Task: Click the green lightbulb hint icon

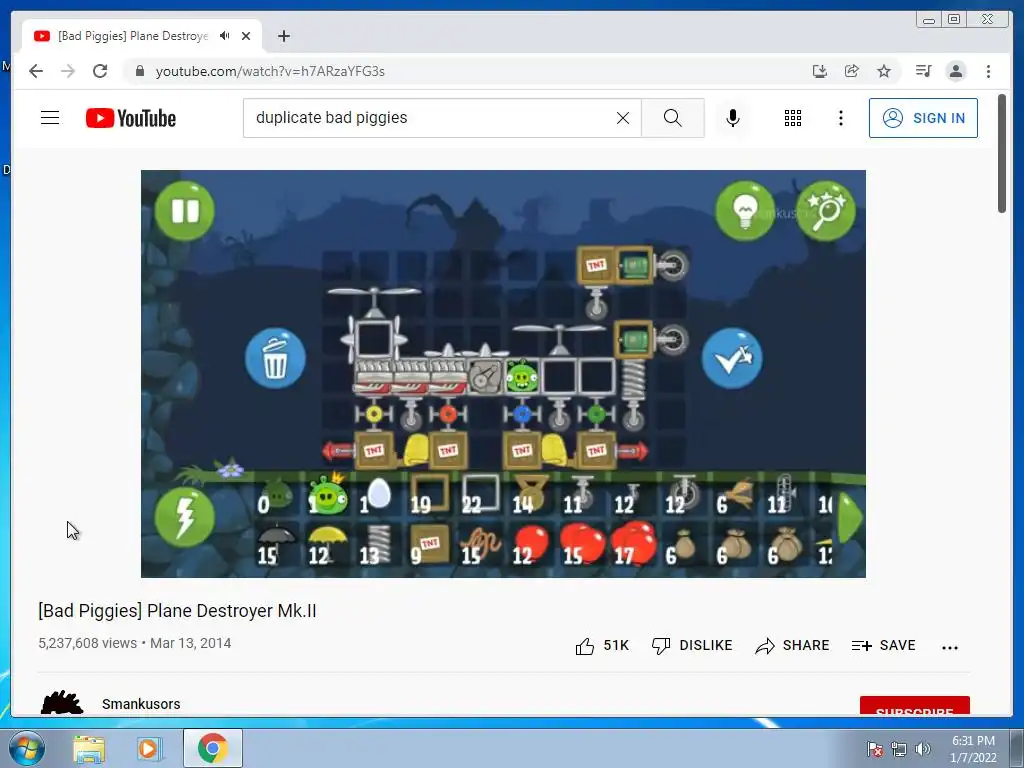Action: (745, 211)
